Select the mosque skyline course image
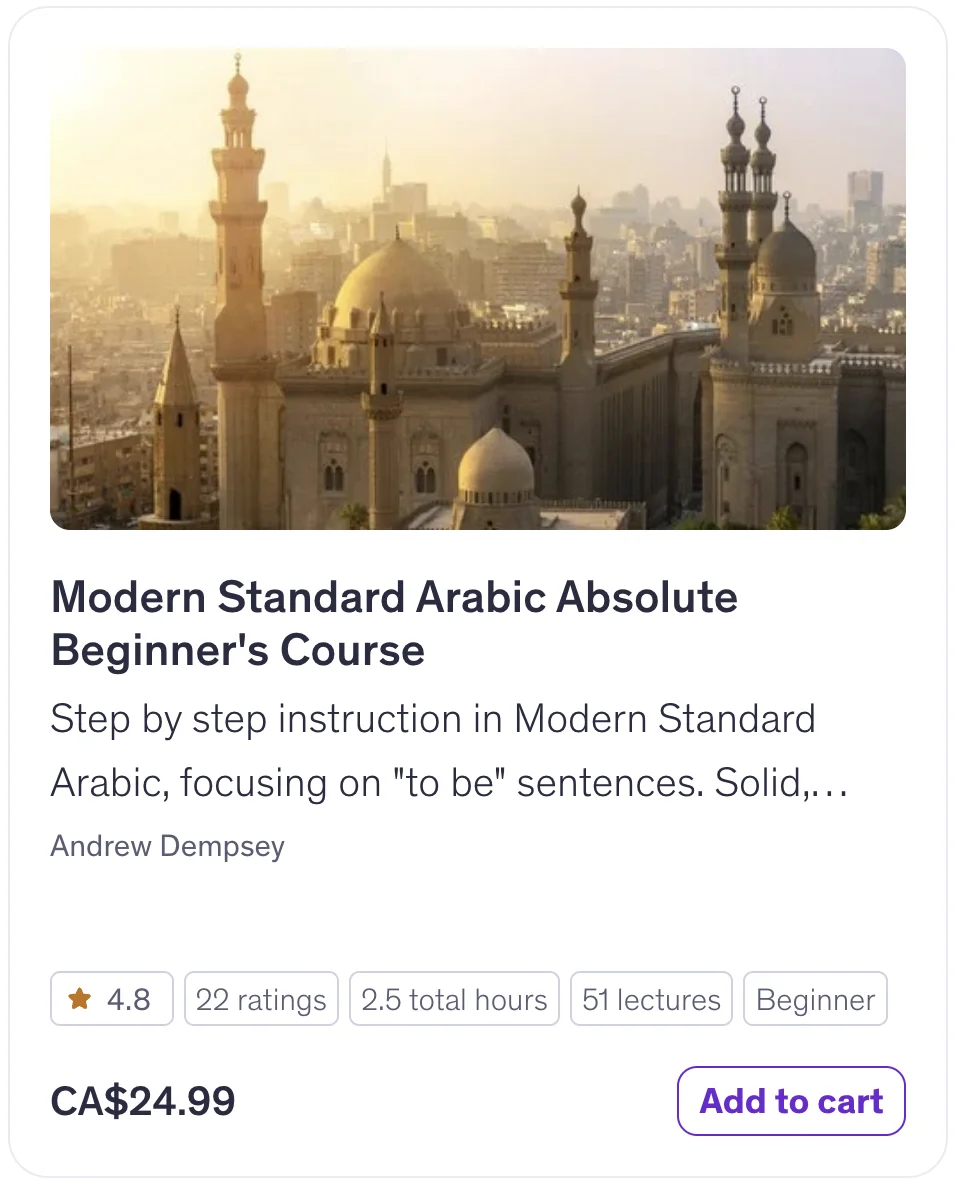This screenshot has width=956, height=1184. click(478, 288)
